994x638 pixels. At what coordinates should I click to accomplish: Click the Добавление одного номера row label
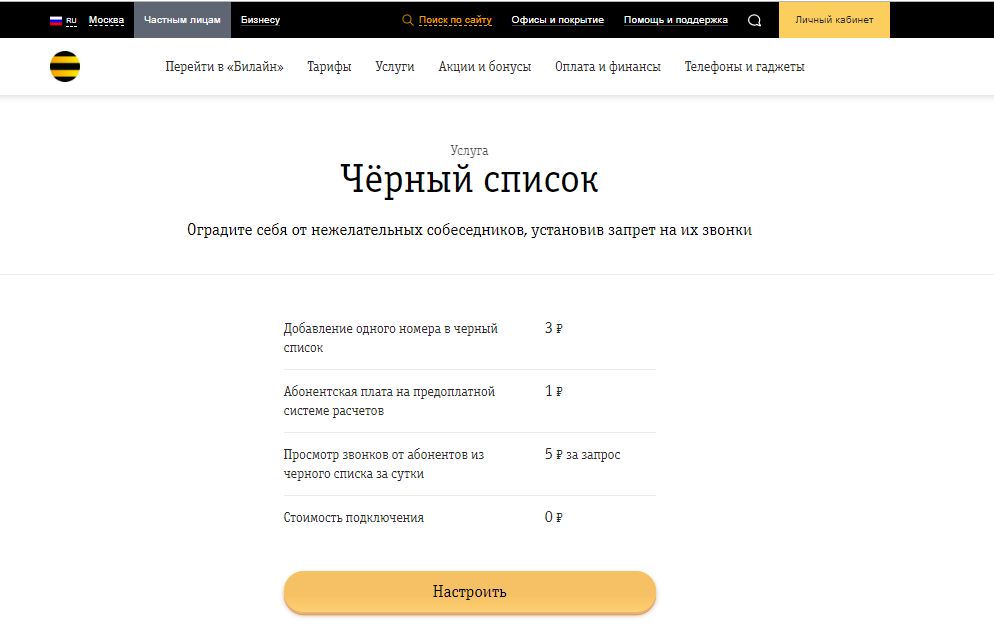(x=390, y=338)
